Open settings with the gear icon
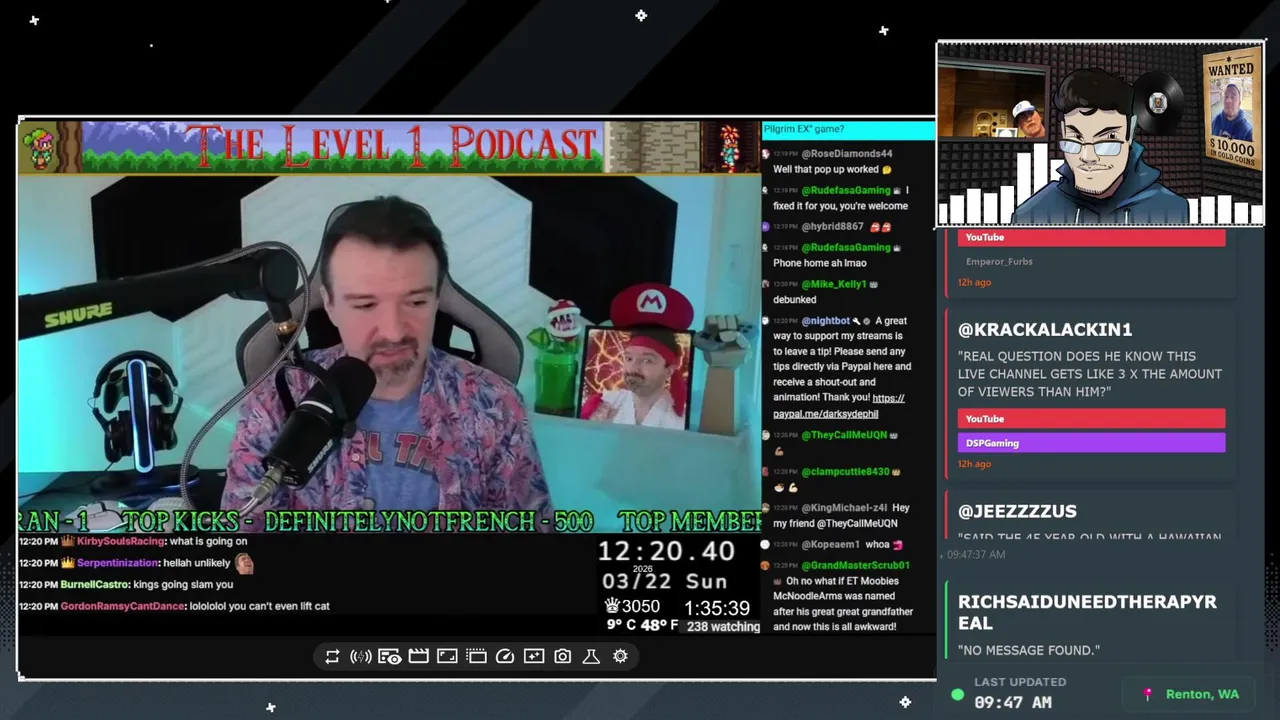 (x=620, y=656)
